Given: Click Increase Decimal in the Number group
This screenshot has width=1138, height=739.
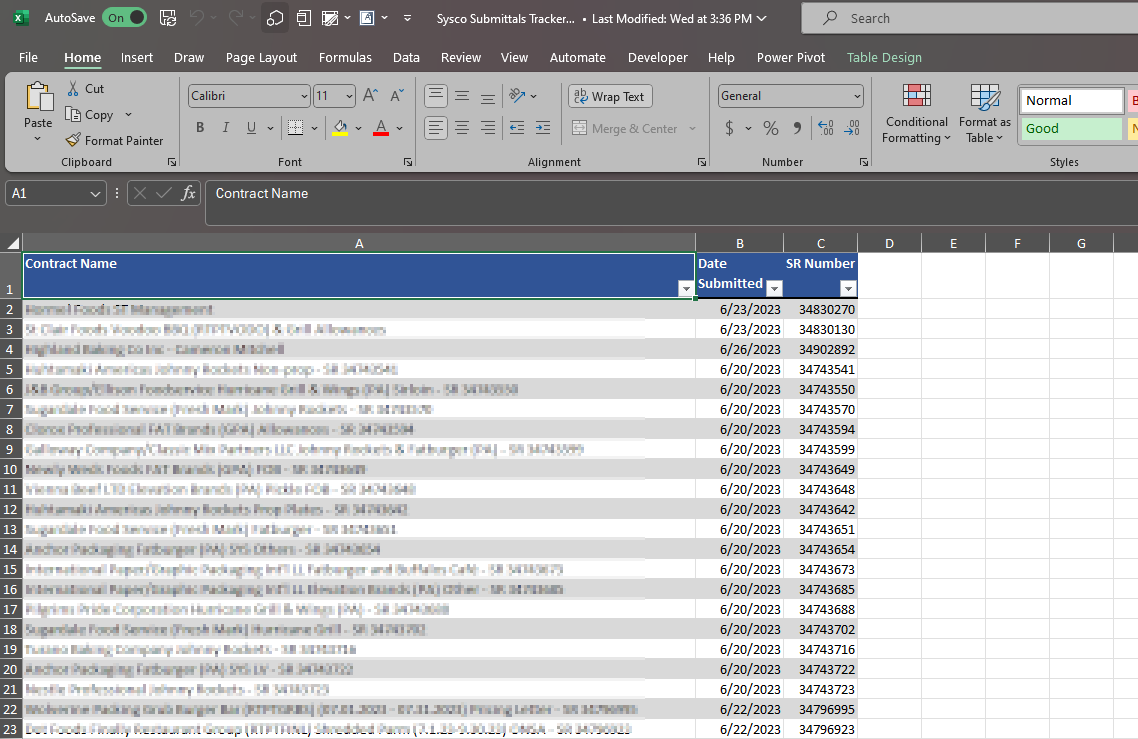Looking at the screenshot, I should [x=825, y=128].
